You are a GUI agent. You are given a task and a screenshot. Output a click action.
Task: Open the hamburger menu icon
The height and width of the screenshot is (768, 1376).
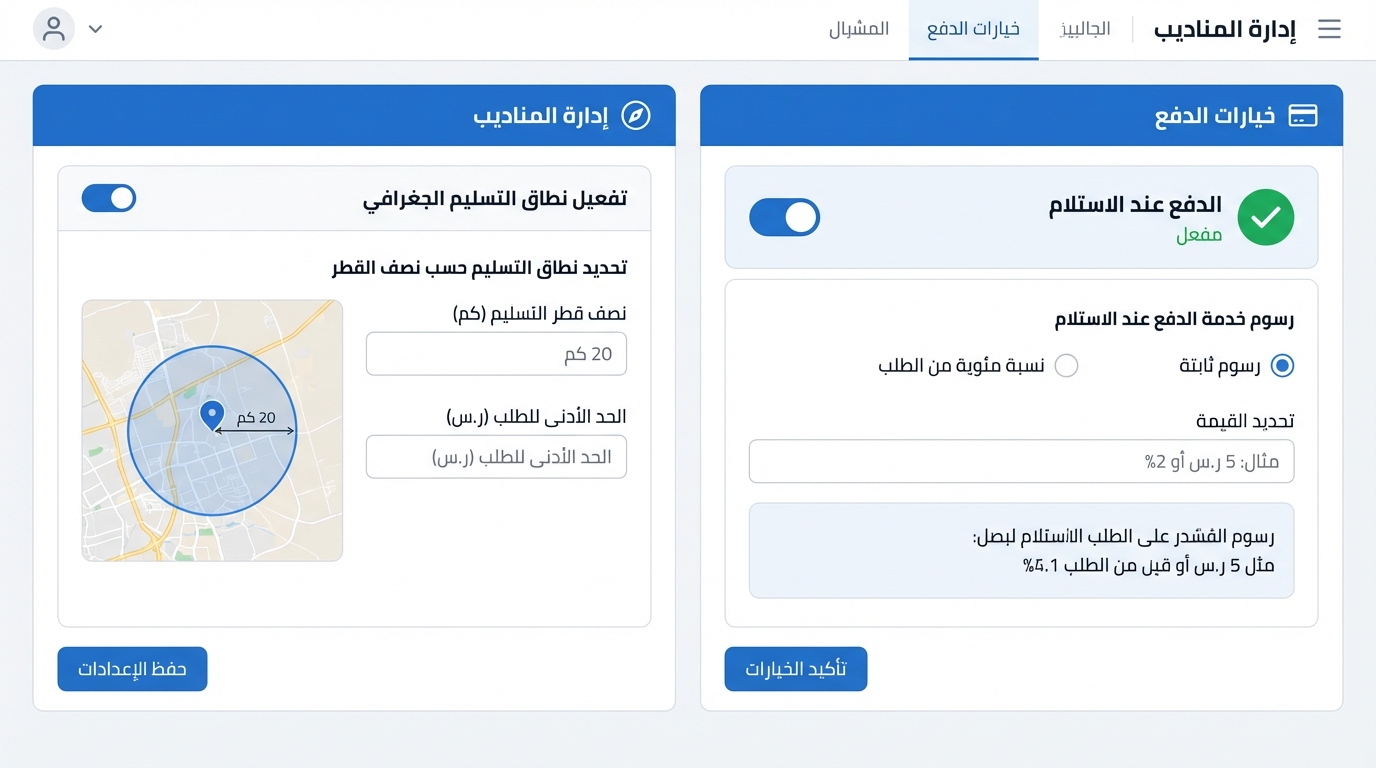(1329, 29)
